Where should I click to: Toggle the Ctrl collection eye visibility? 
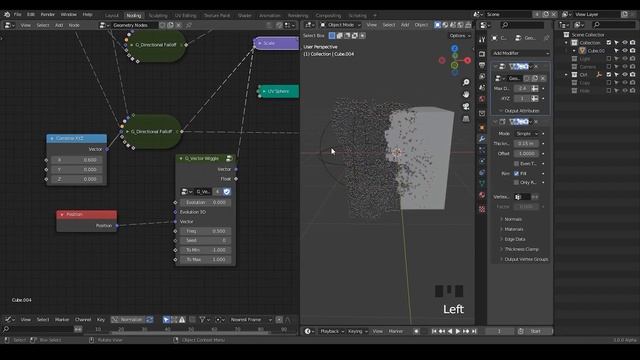click(625, 75)
